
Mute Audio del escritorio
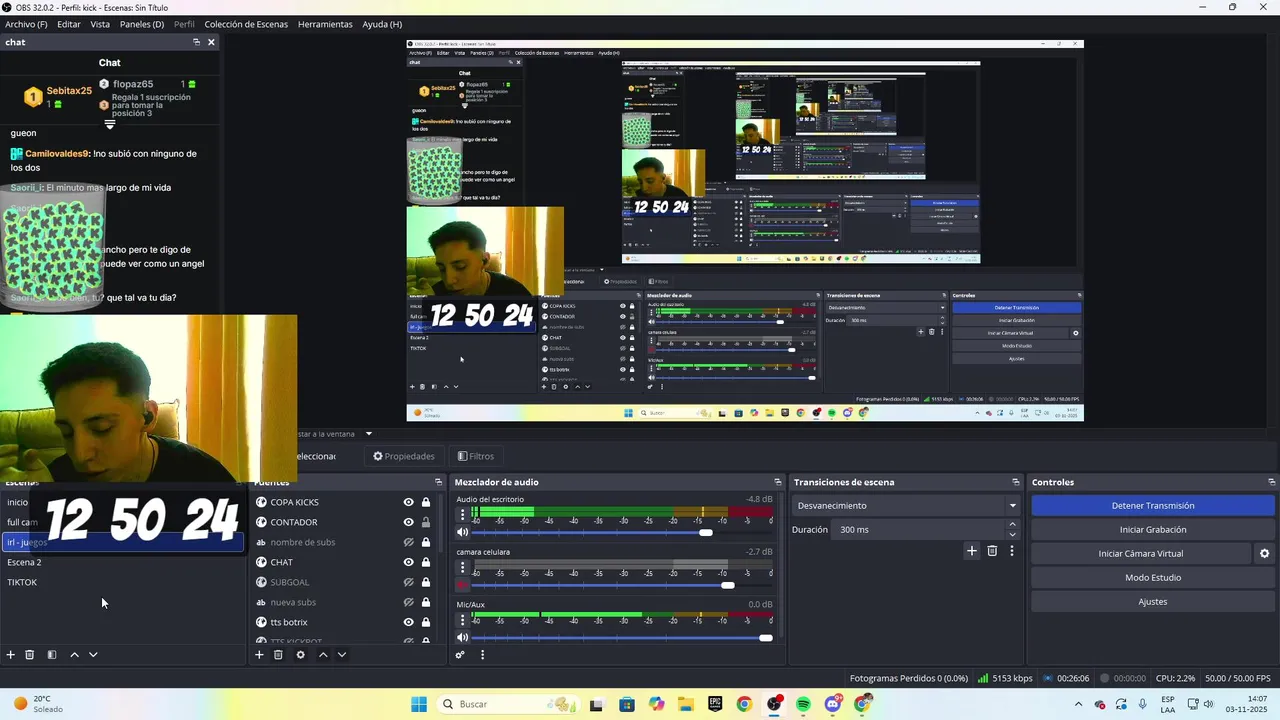coord(462,533)
